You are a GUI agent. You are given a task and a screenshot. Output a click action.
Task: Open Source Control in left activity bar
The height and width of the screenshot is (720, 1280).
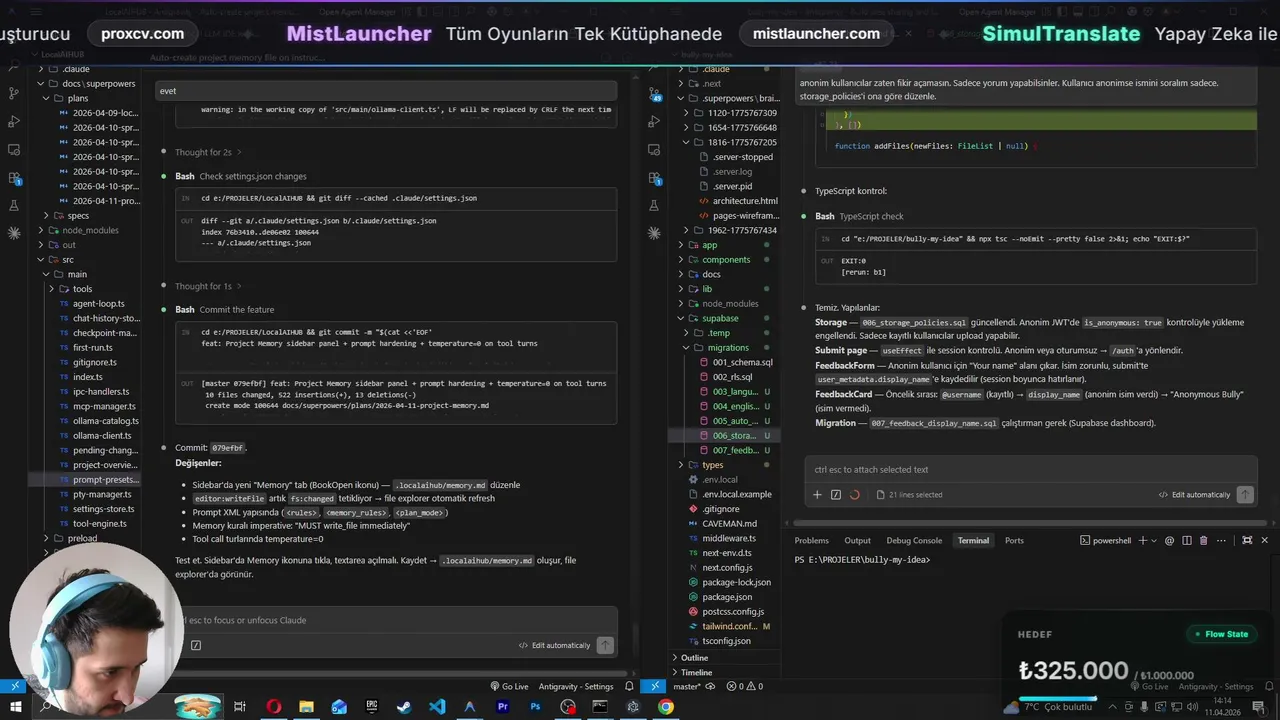coord(14,93)
